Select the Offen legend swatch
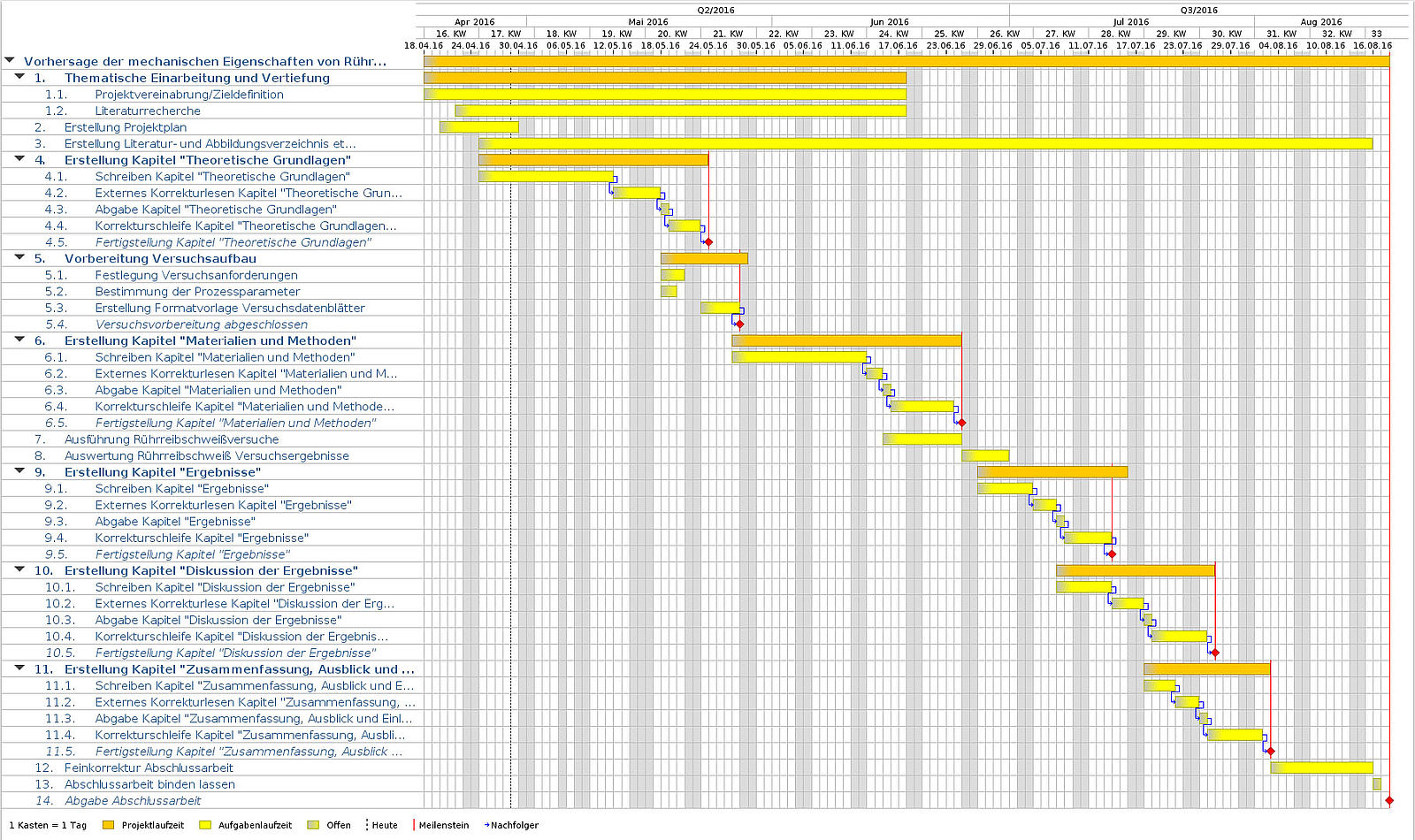This screenshot has height=840, width=1415. 313,825
